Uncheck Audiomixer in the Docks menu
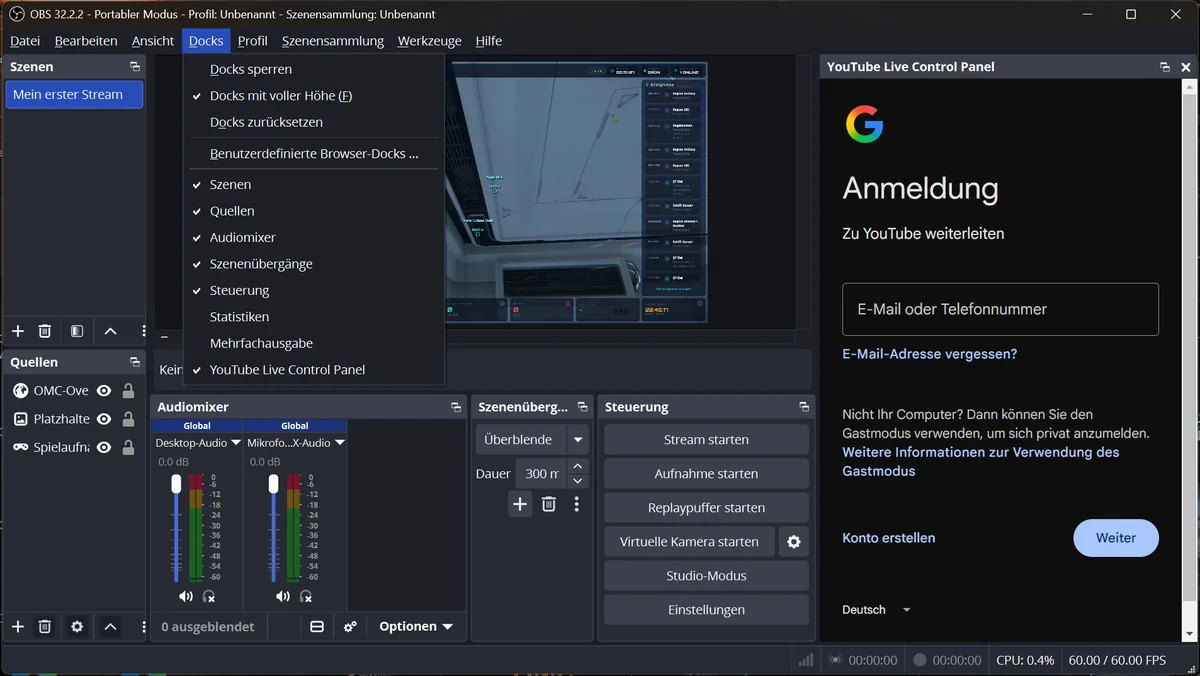Screen dimensions: 1200x676 (313, 238)
